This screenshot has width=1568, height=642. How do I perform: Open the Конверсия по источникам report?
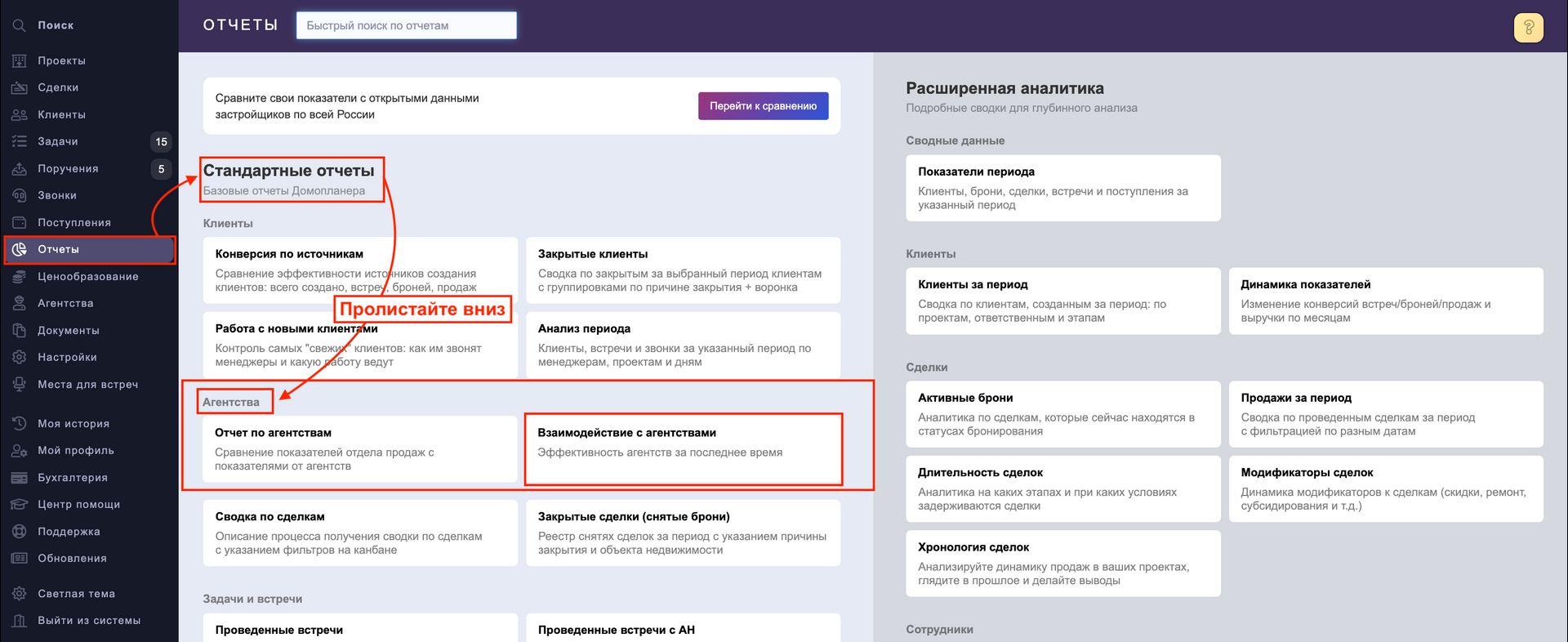click(x=360, y=270)
